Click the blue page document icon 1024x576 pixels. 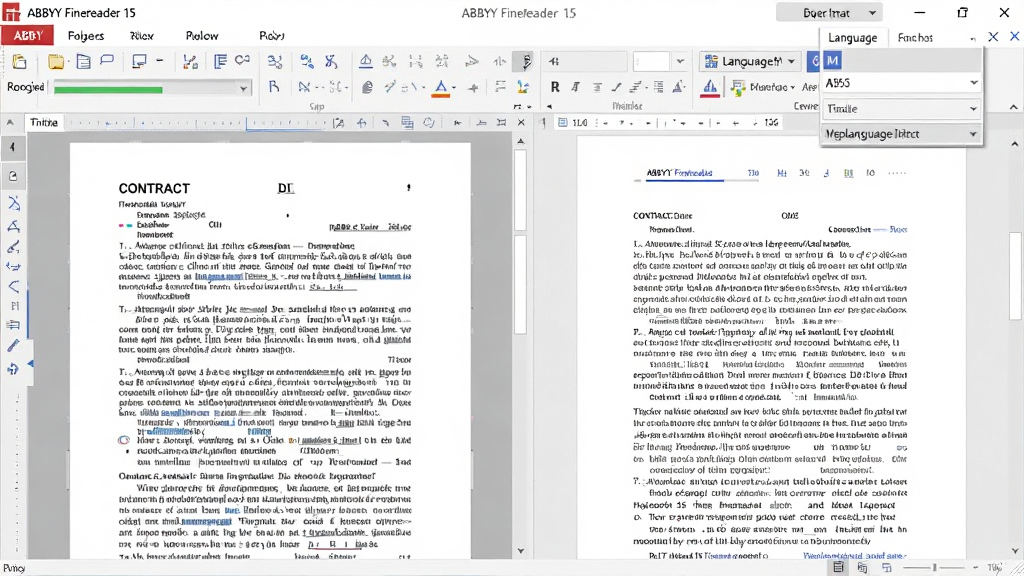tap(84, 61)
